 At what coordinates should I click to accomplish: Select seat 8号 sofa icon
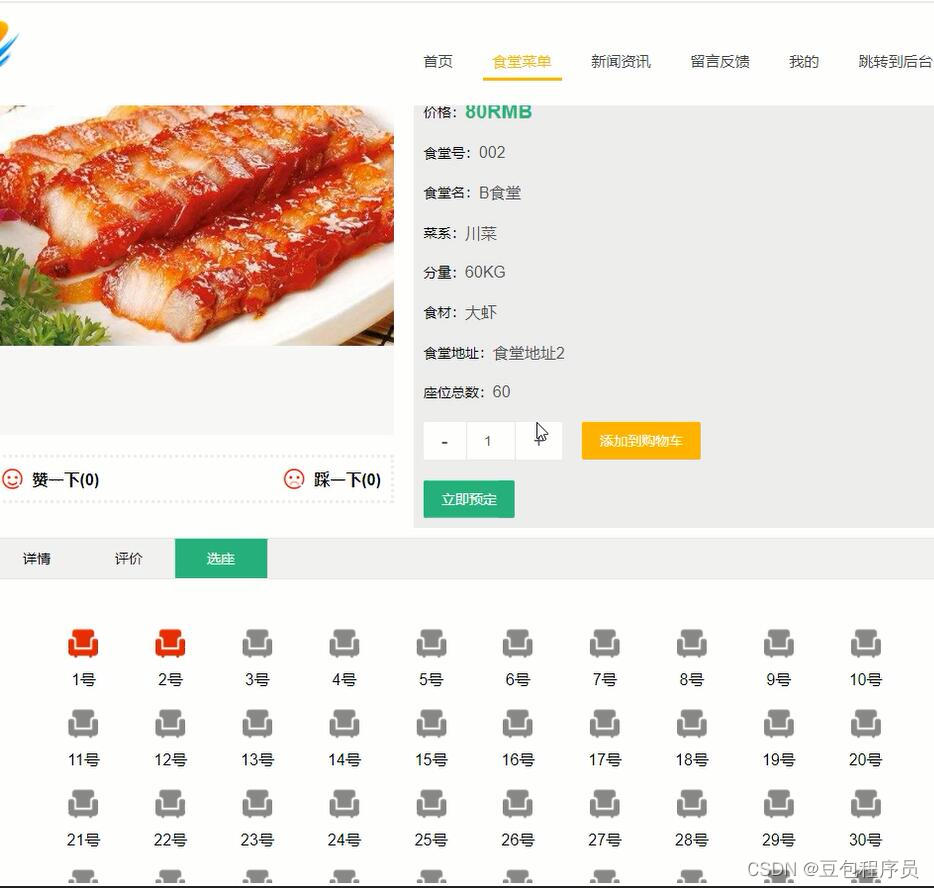click(692, 643)
